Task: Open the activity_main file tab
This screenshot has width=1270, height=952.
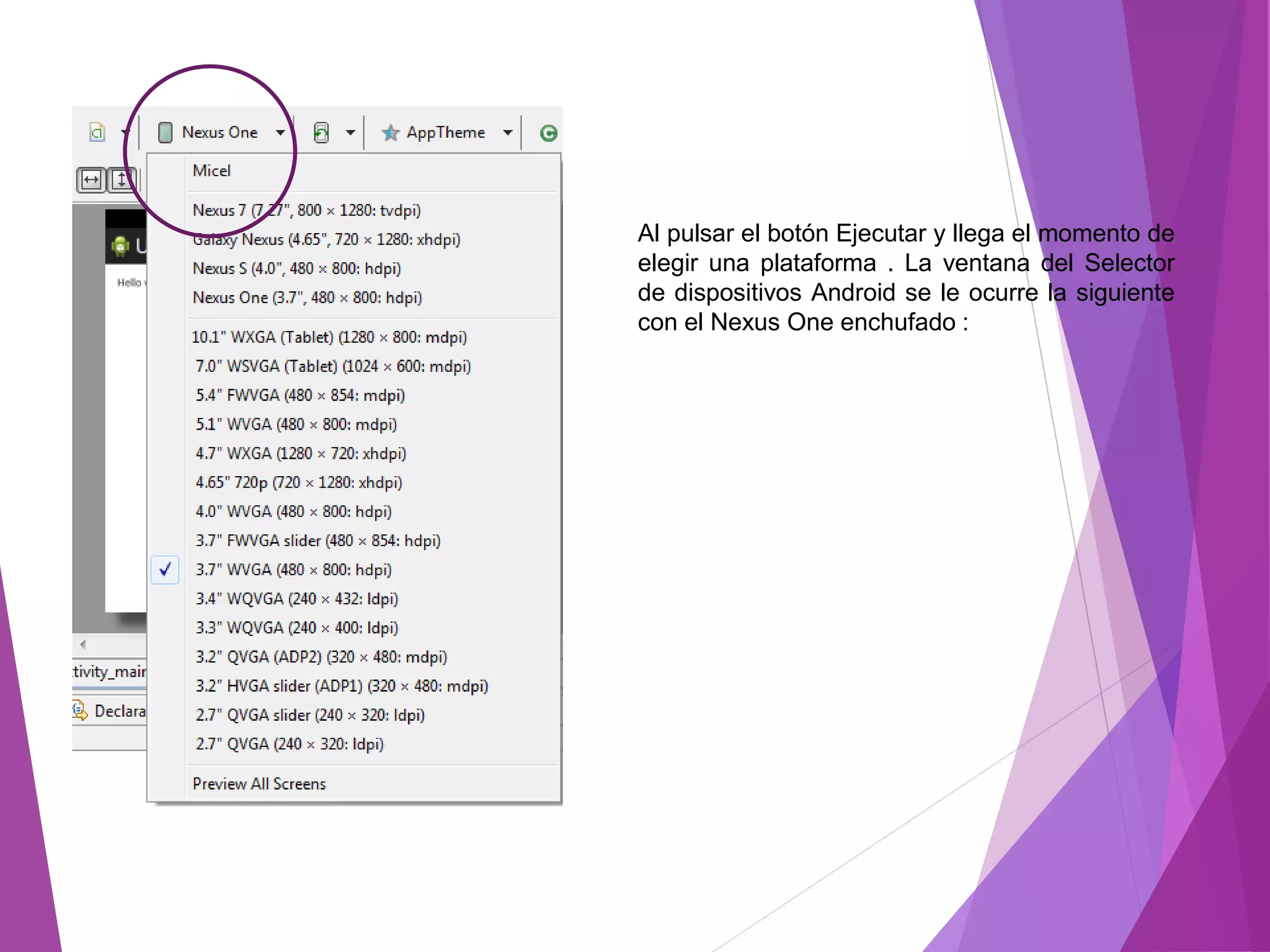Action: [109, 671]
